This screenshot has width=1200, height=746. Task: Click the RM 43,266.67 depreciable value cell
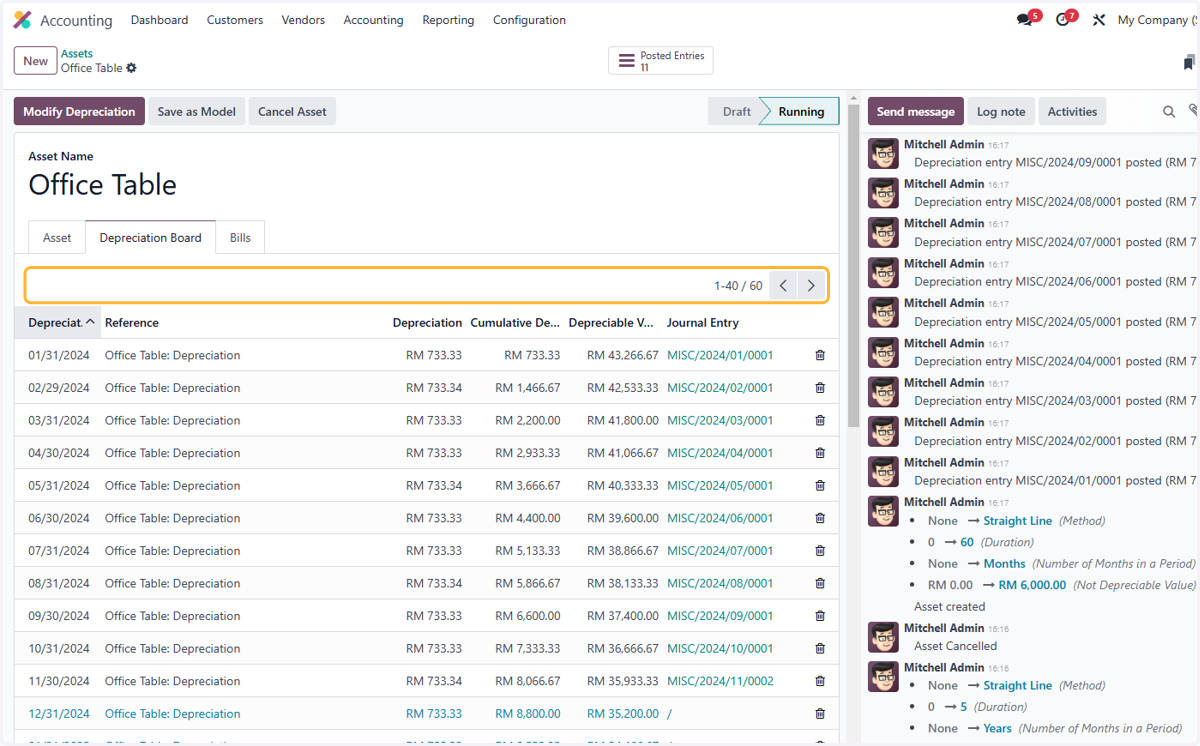622,355
